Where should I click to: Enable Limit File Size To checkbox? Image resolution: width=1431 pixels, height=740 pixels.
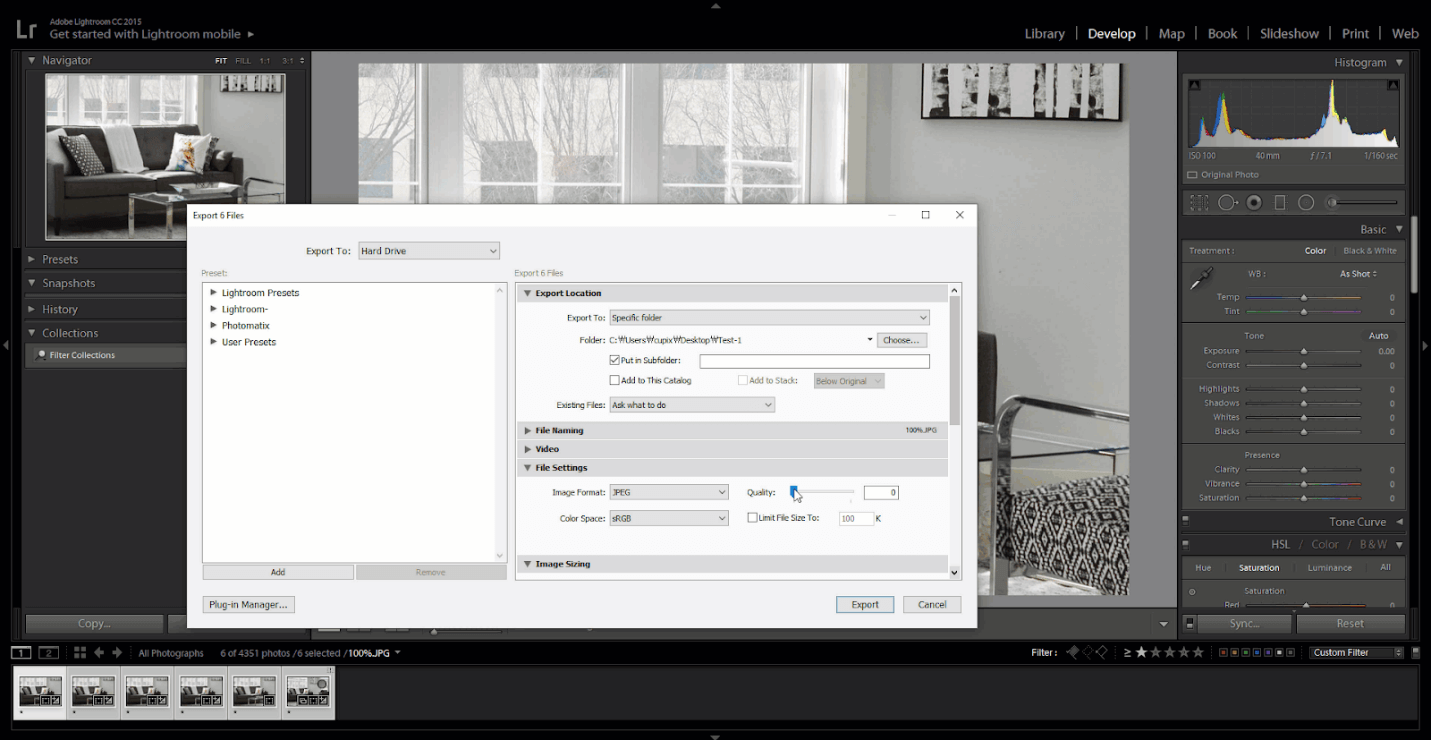tap(753, 518)
